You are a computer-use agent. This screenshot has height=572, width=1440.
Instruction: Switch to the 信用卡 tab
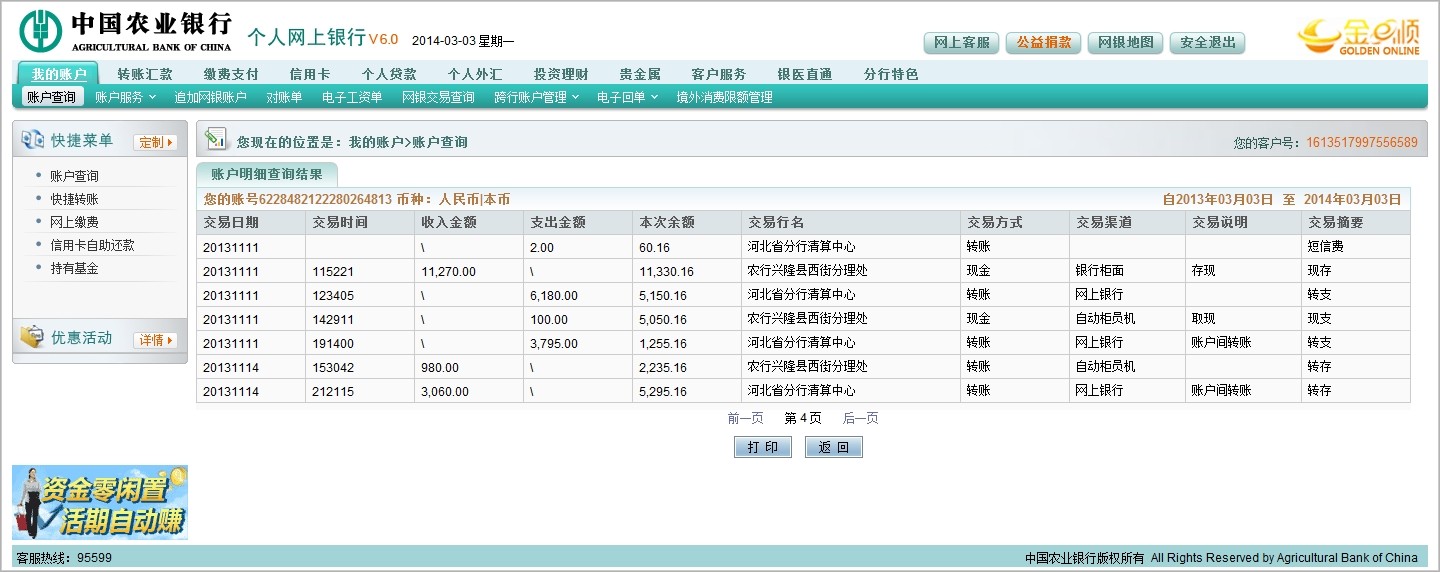coord(309,74)
